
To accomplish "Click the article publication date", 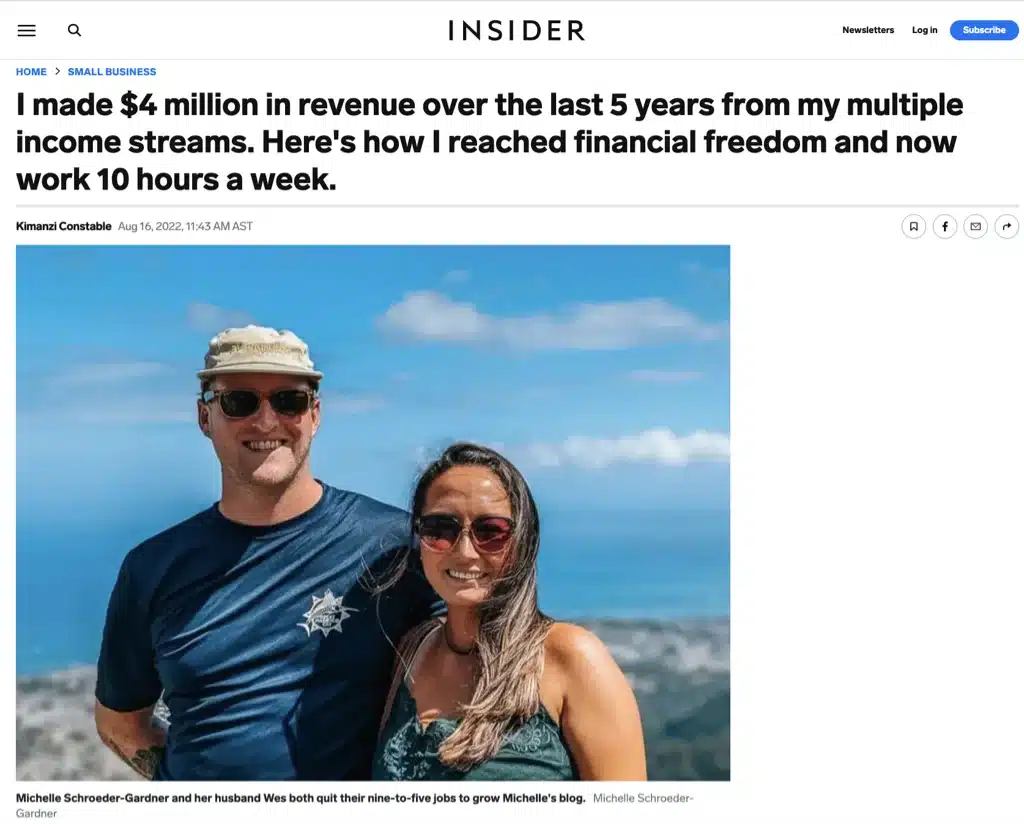I will (187, 226).
